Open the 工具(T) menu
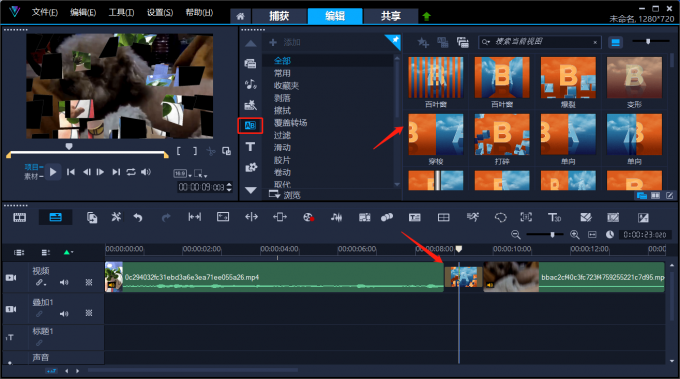Screen dimensions: 680x379 121,12
